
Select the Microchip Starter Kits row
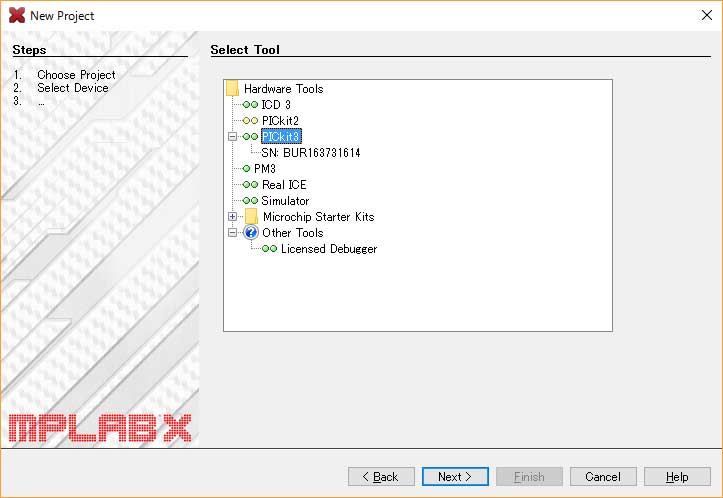click(x=319, y=216)
